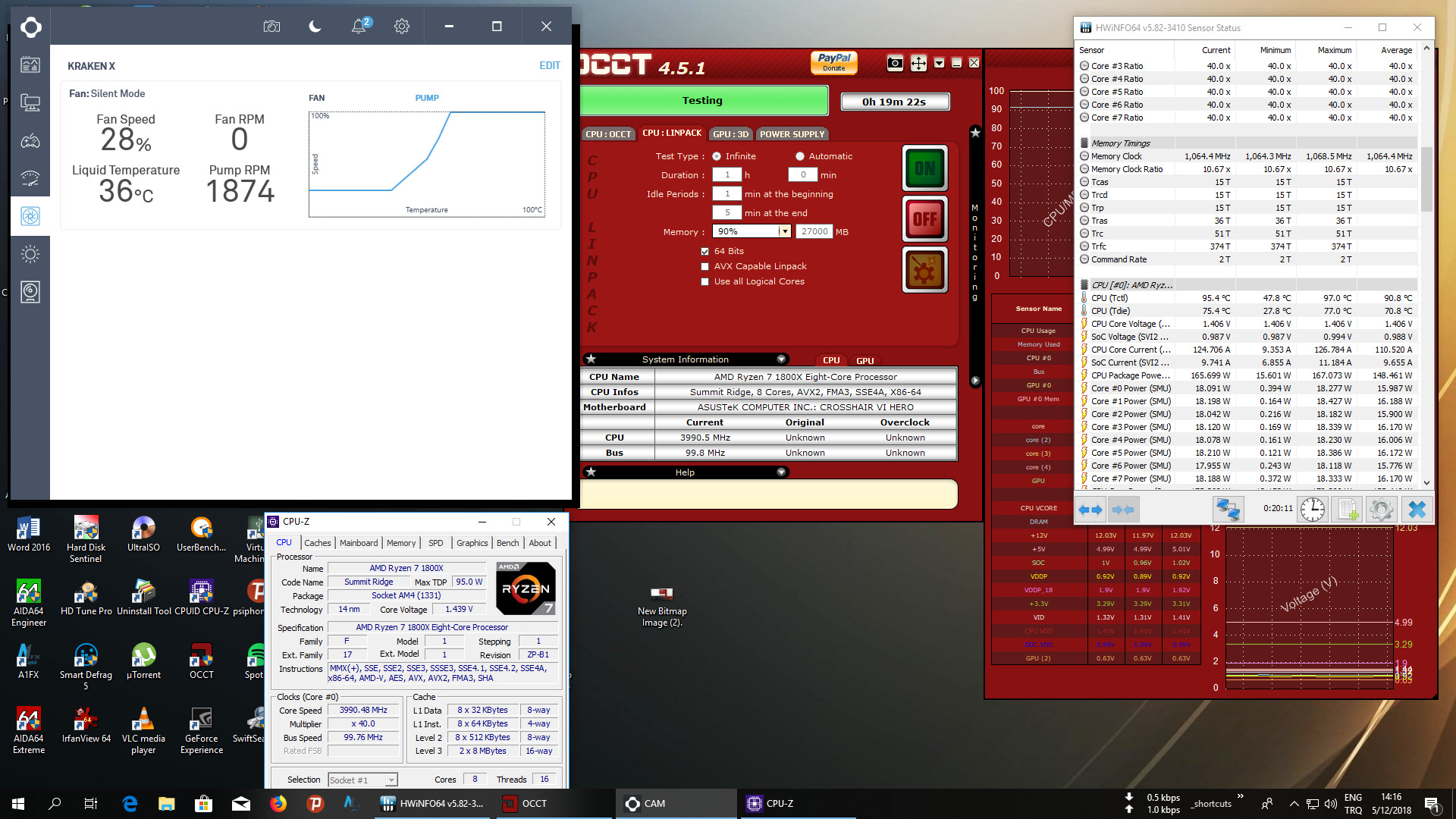Open CPU-Z Memory tab
Image resolution: width=1456 pixels, height=819 pixels.
(401, 543)
